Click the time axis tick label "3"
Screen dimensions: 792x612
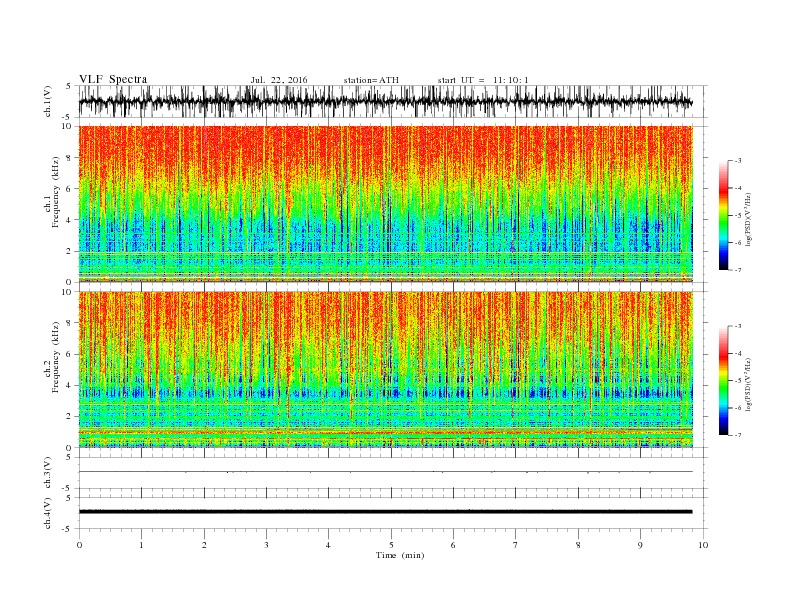click(266, 545)
